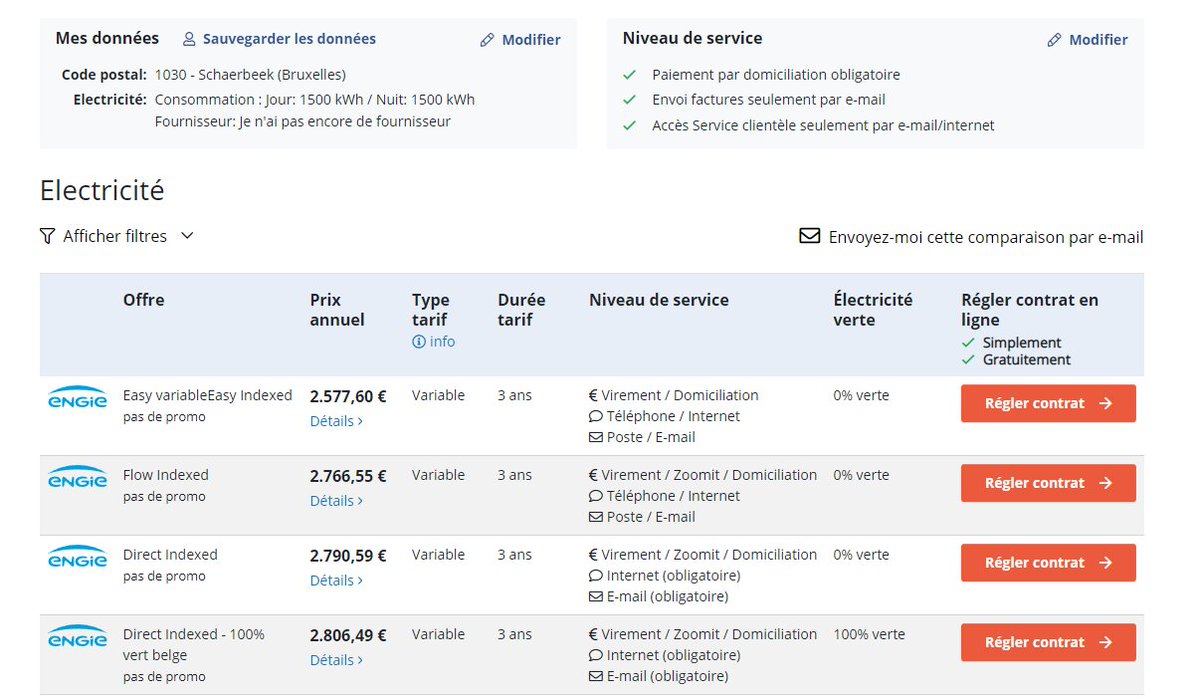Open Détails for Flow Indexed 2.766,55 €
This screenshot has height=699, width=1200.
pos(336,501)
